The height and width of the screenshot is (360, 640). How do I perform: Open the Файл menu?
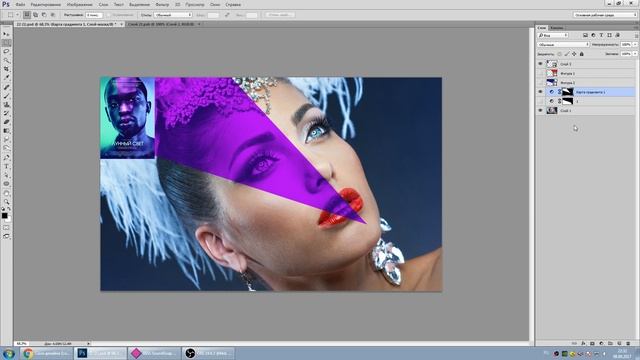20,4
